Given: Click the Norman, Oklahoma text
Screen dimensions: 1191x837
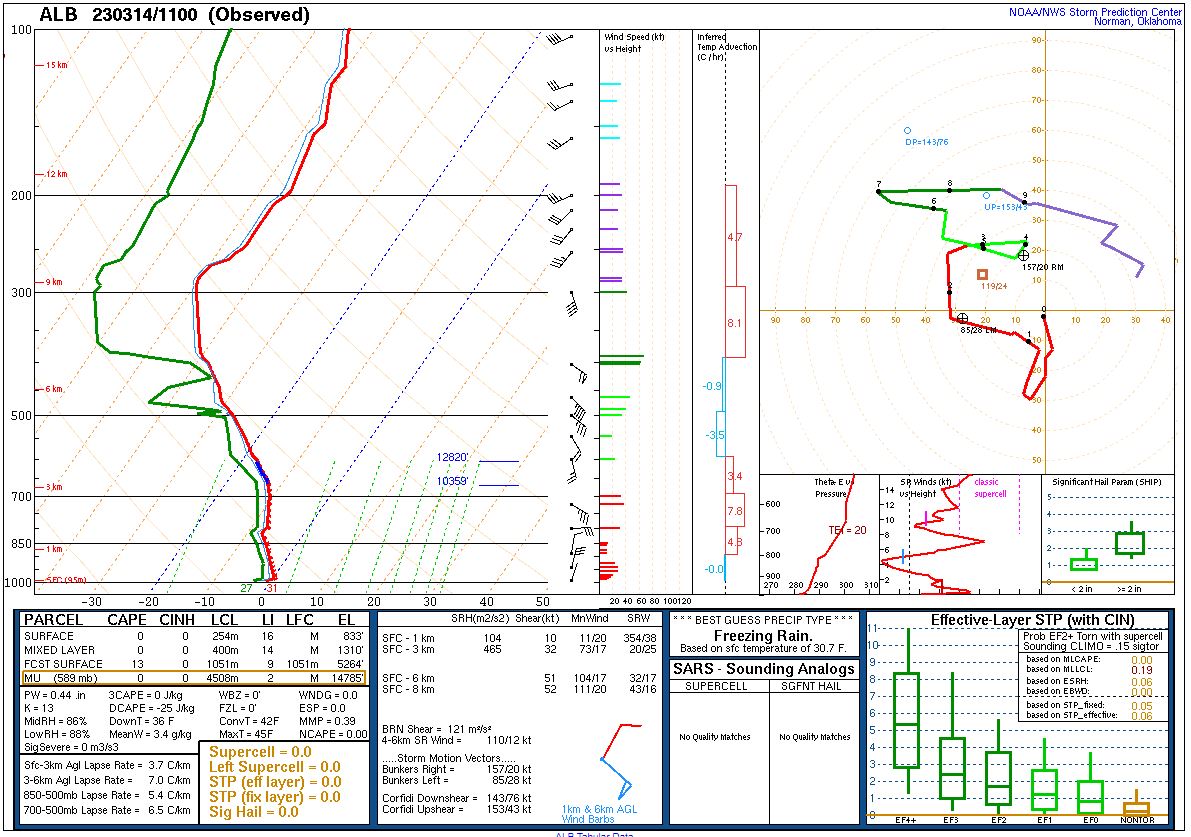Looking at the screenshot, I should click(1137, 21).
